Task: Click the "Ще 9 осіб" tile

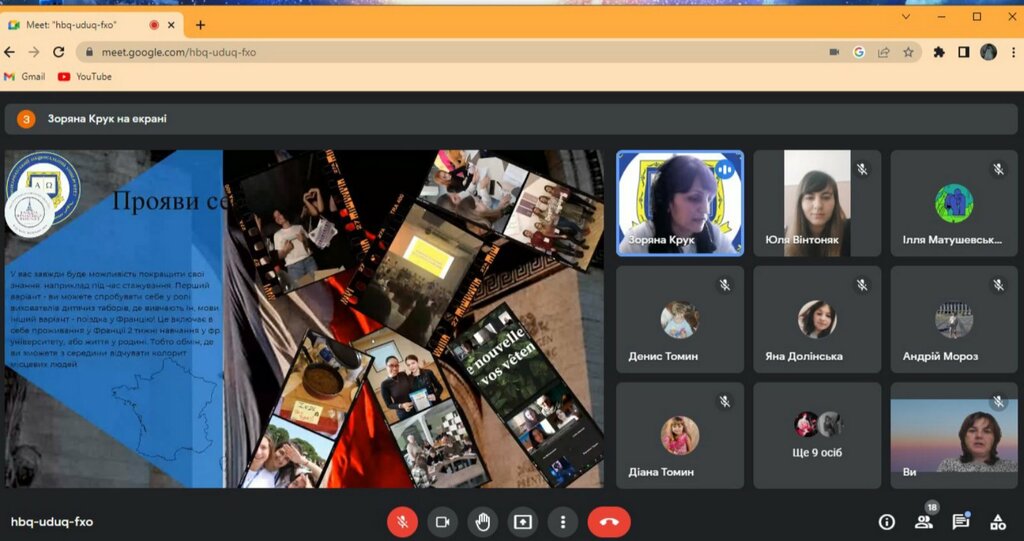Action: (x=817, y=433)
